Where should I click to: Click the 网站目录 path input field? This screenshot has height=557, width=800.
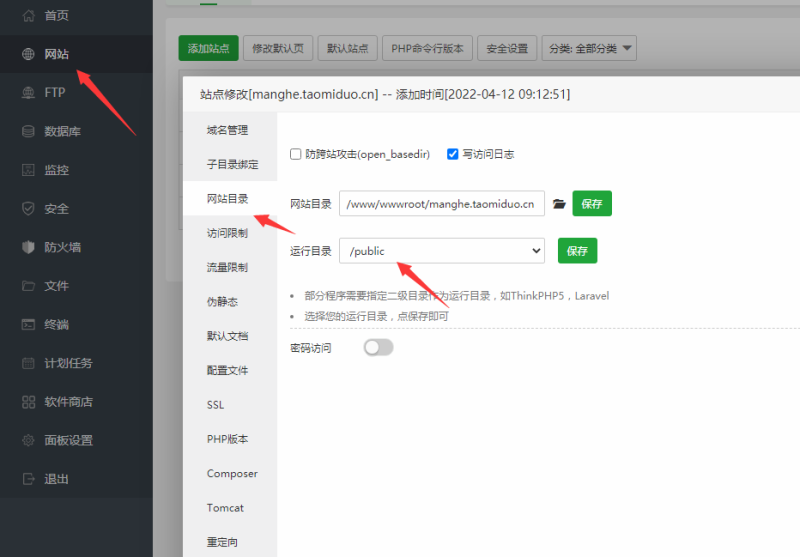pyautogui.click(x=442, y=204)
